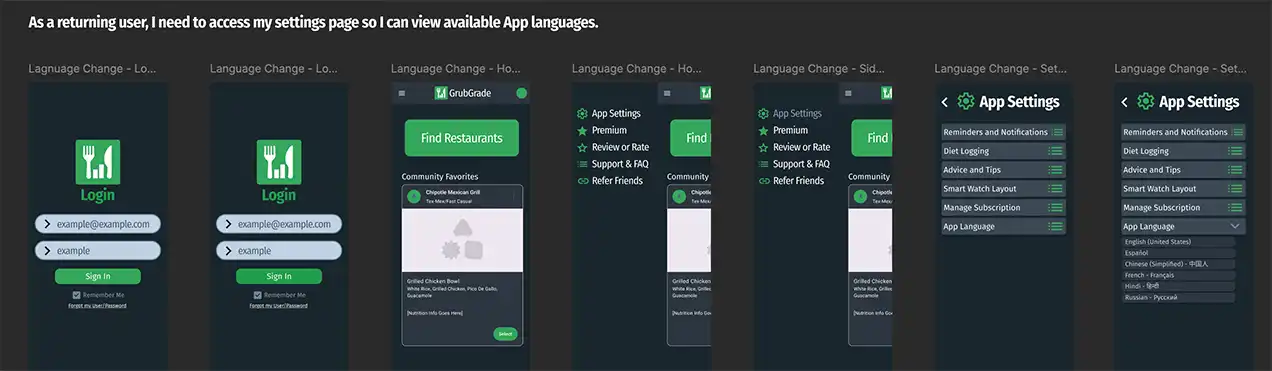Click back arrow in settings frame showing language list
The height and width of the screenshot is (371, 1272).
click(x=1125, y=102)
